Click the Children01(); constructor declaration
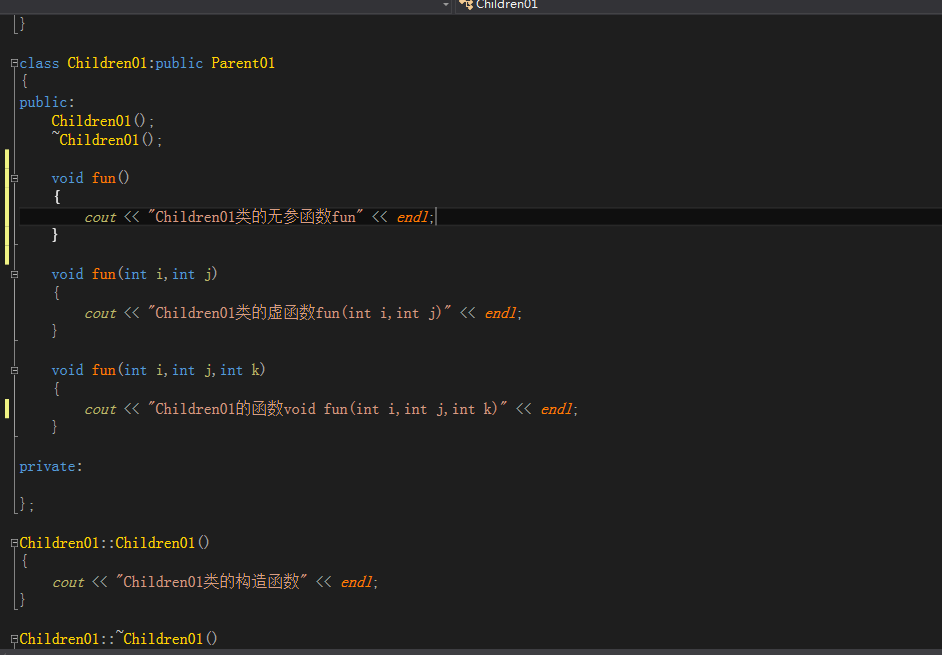This screenshot has width=942, height=655. [103, 121]
